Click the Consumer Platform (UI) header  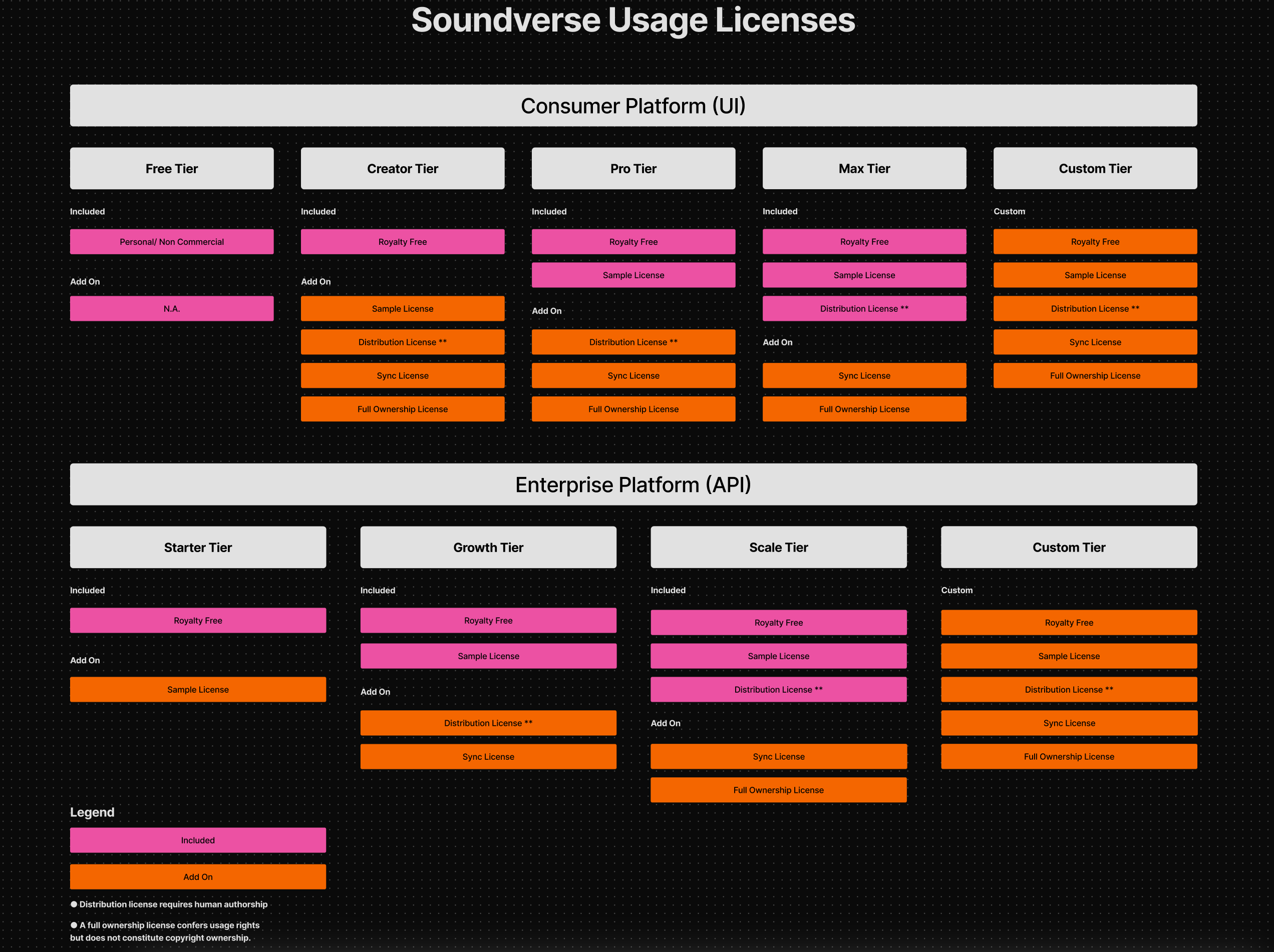click(633, 106)
